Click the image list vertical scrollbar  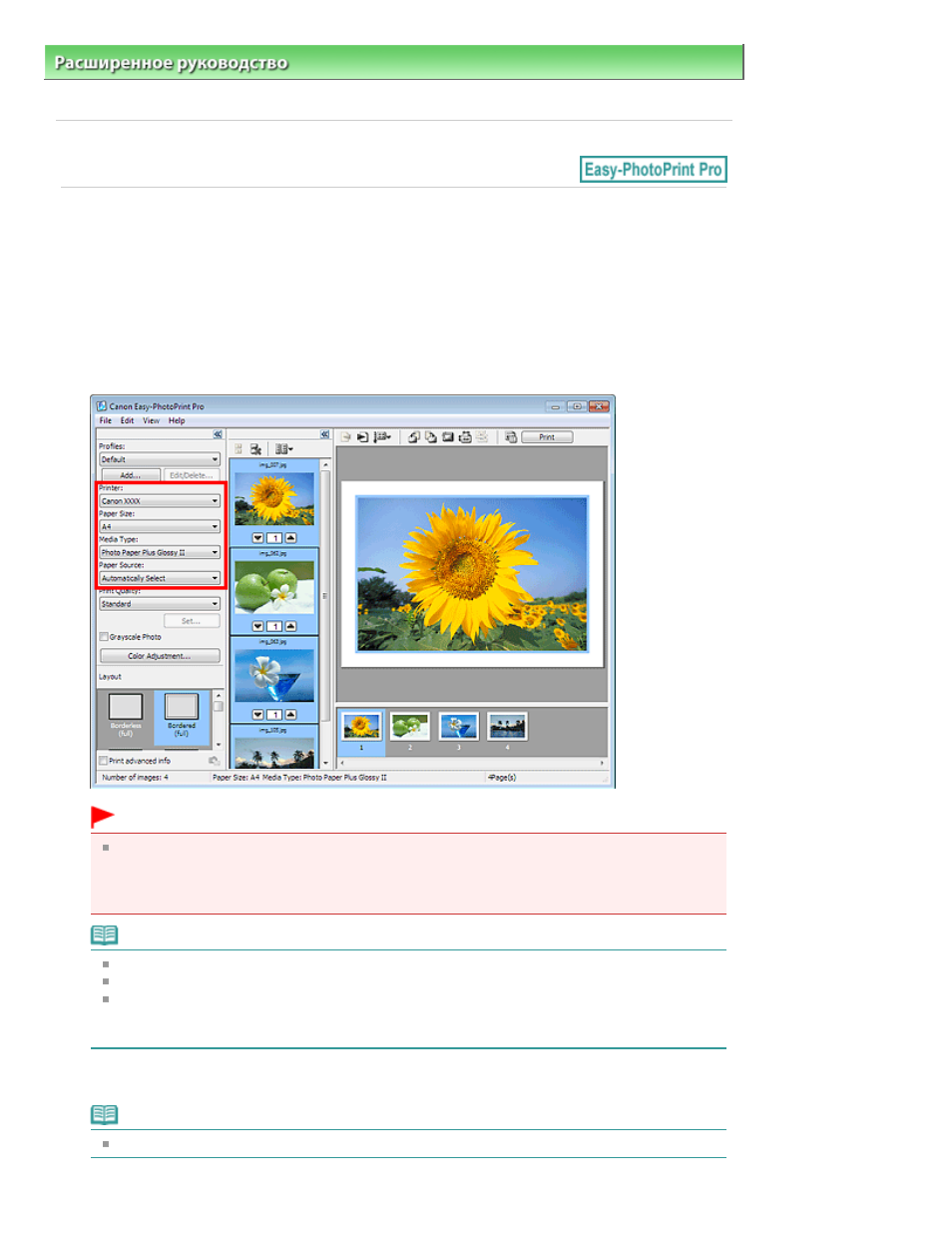(324, 613)
